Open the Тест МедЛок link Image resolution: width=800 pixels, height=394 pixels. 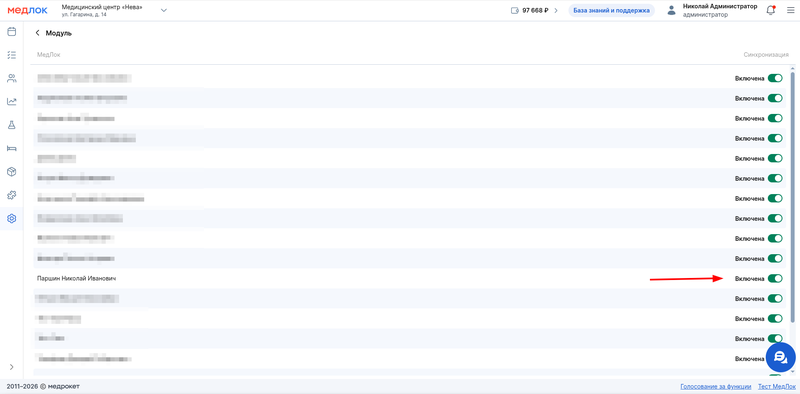click(776, 386)
